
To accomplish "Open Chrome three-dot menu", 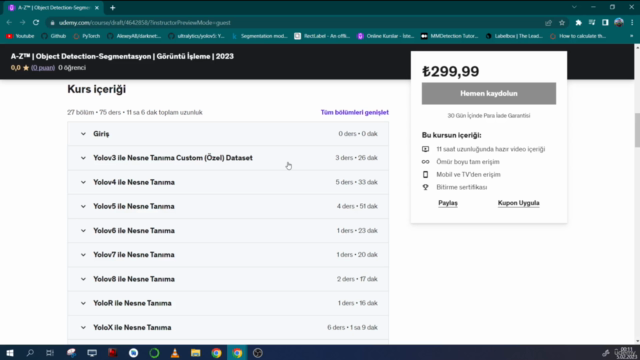I will click(x=632, y=23).
